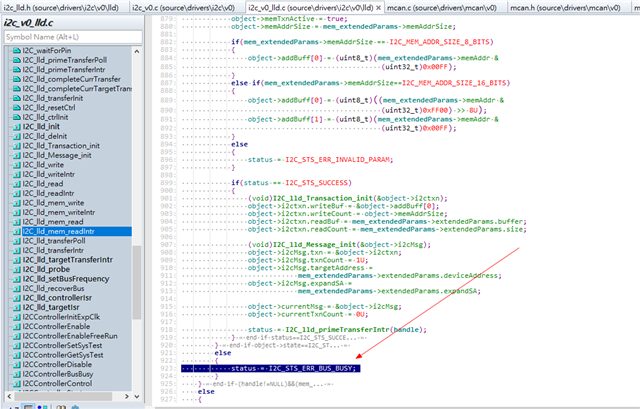The width and height of the screenshot is (640, 409).
Task: Switch to the i2c_v0.c tab
Action: pos(184,8)
